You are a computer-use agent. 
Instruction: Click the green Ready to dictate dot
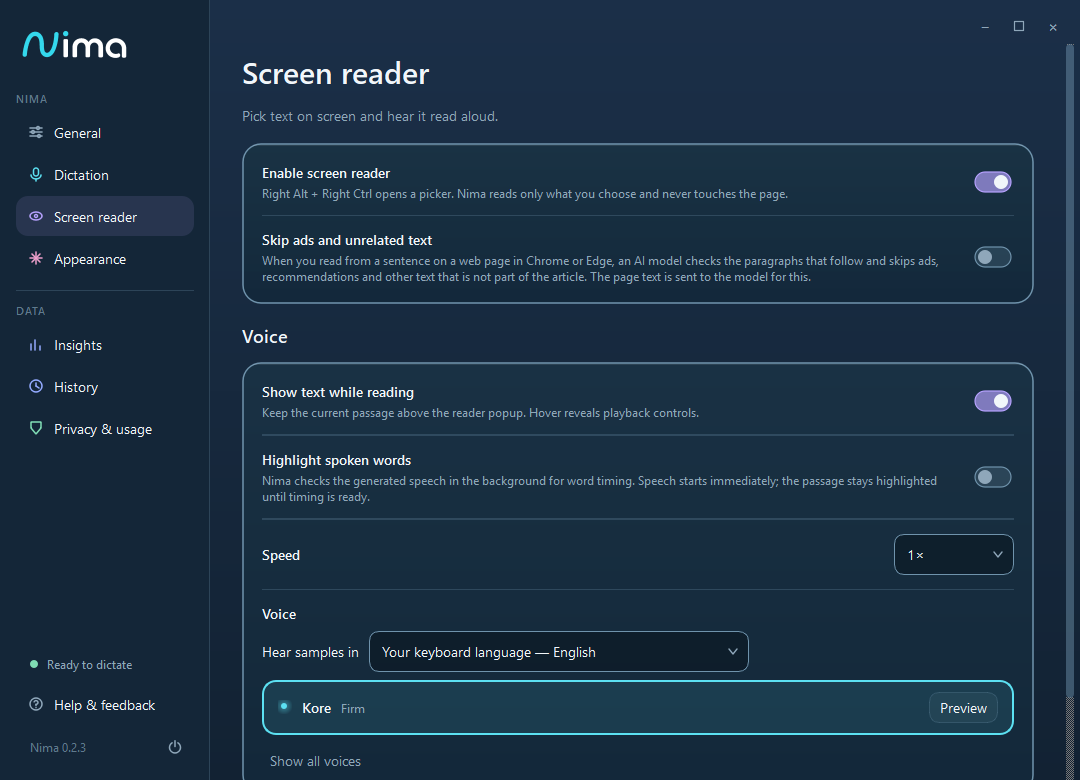coord(34,664)
